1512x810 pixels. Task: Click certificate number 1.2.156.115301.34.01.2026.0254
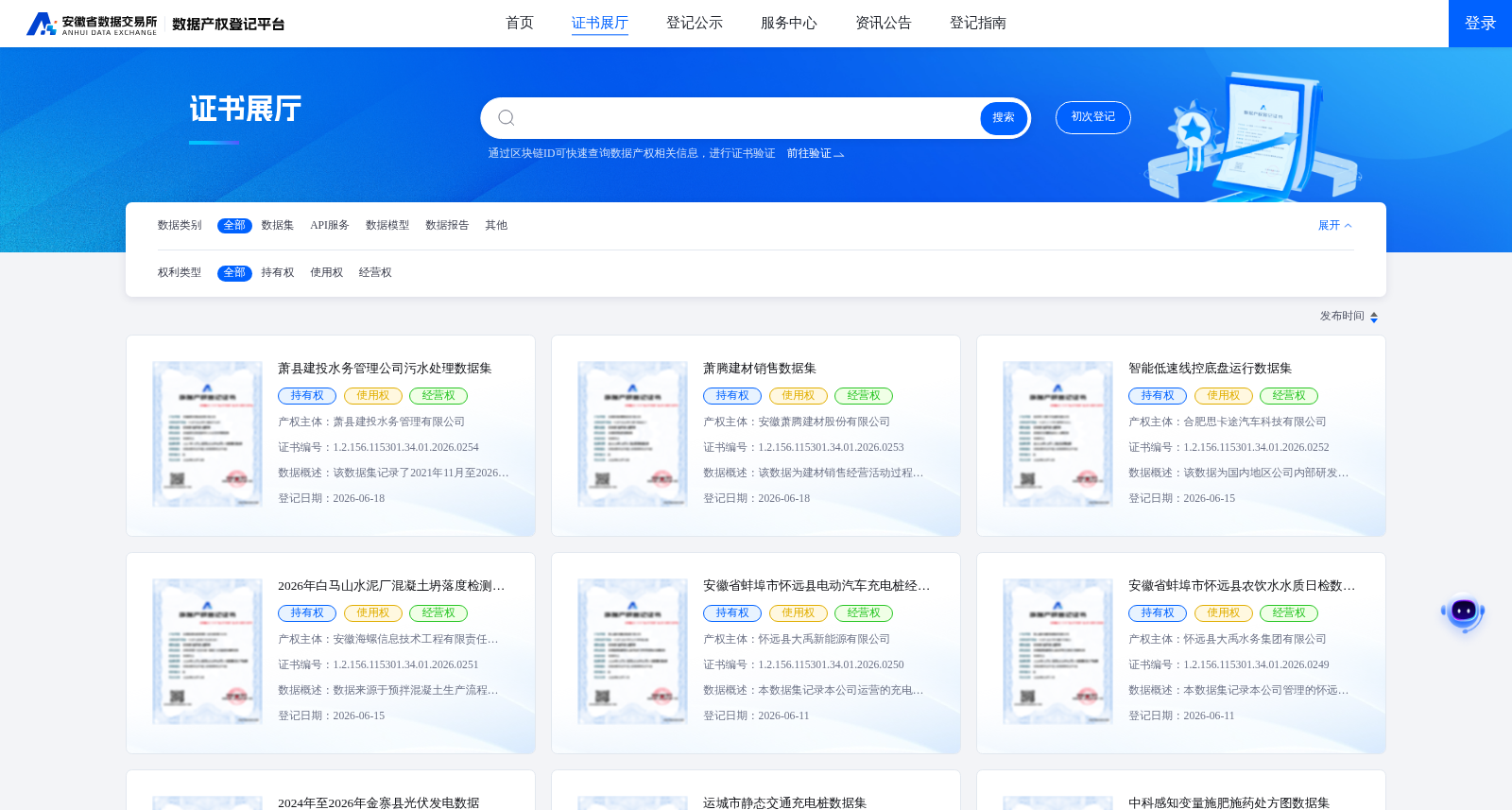coord(406,447)
